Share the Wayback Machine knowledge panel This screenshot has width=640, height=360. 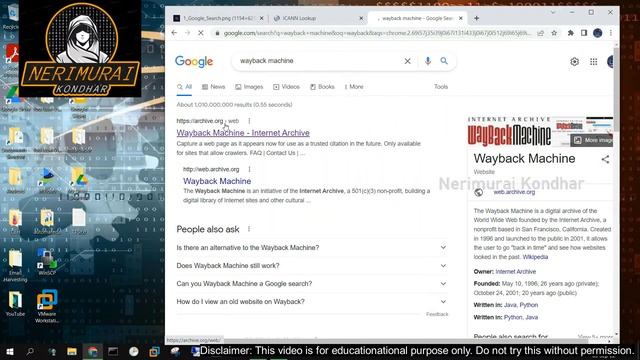pyautogui.click(x=605, y=160)
